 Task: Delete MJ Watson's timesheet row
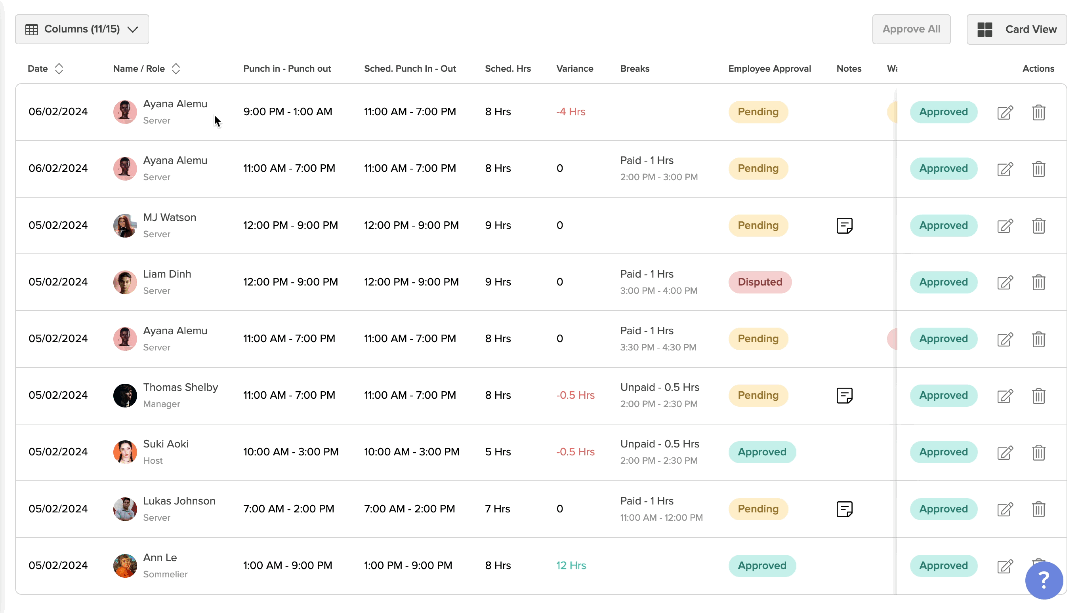pyautogui.click(x=1038, y=226)
